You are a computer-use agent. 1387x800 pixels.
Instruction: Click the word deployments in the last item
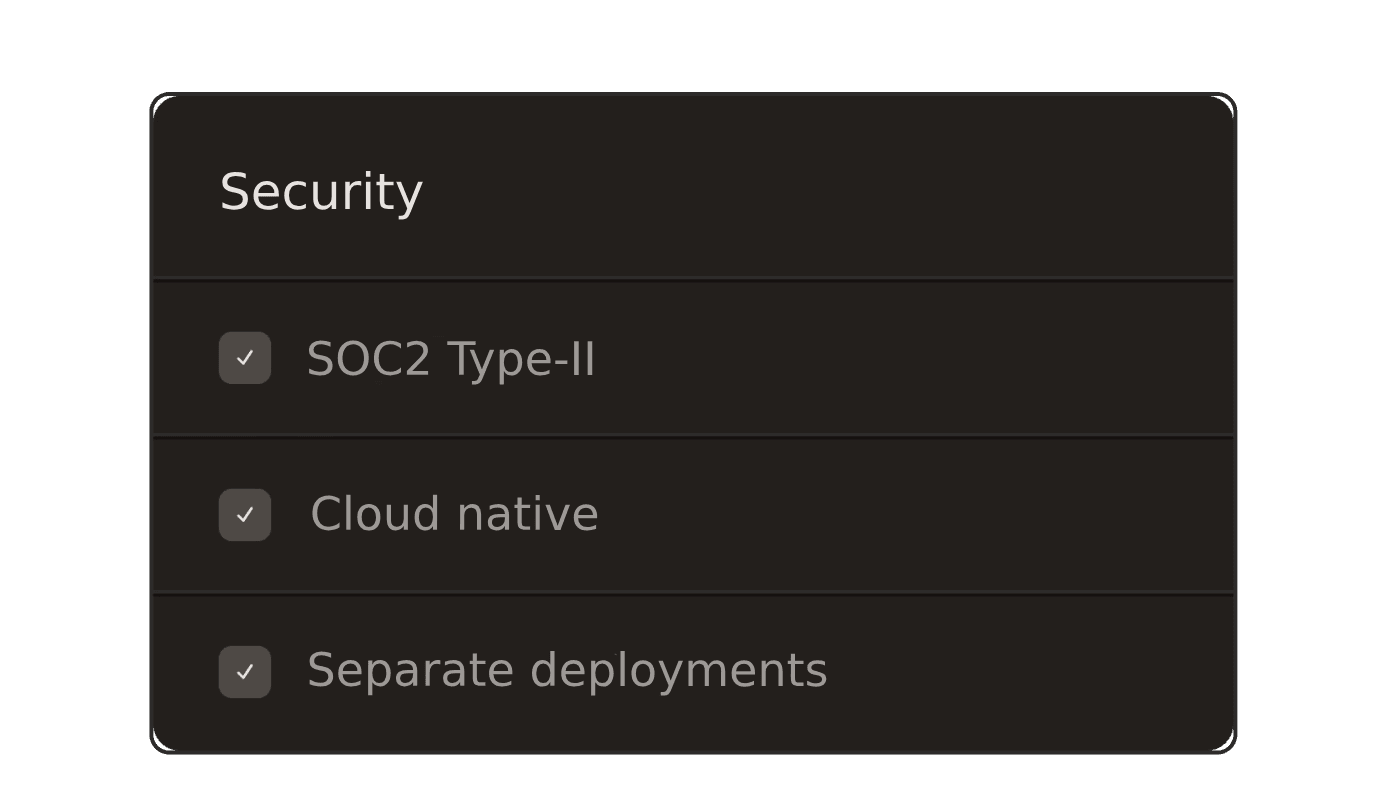pyautogui.click(x=678, y=672)
